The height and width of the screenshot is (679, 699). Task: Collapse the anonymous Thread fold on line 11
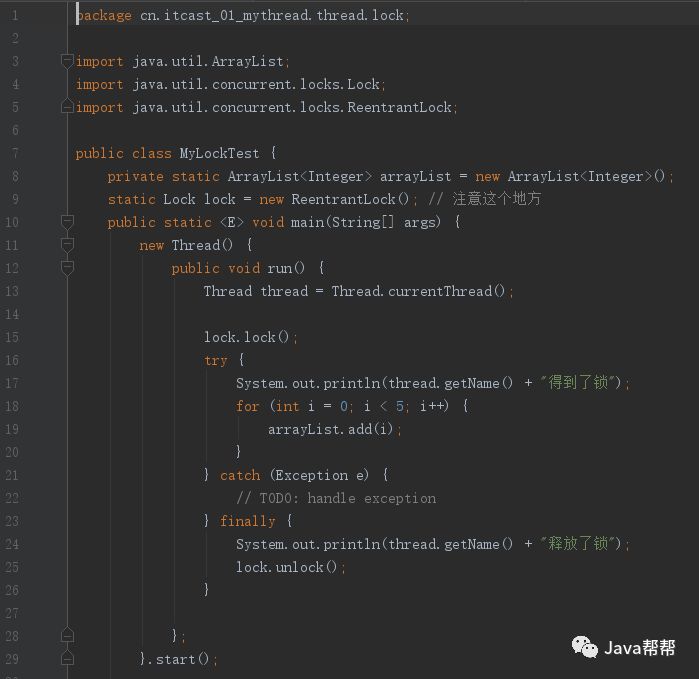tap(67, 244)
